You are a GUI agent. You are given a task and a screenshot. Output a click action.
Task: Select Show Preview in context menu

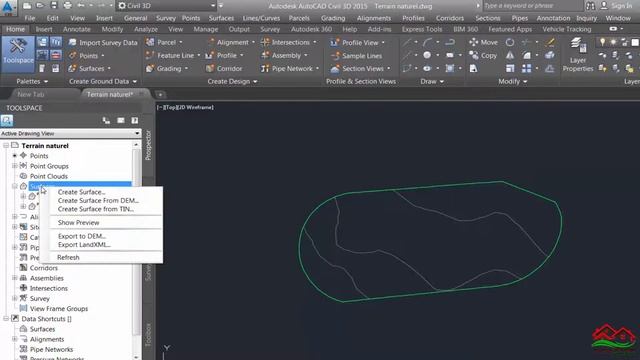(78, 222)
